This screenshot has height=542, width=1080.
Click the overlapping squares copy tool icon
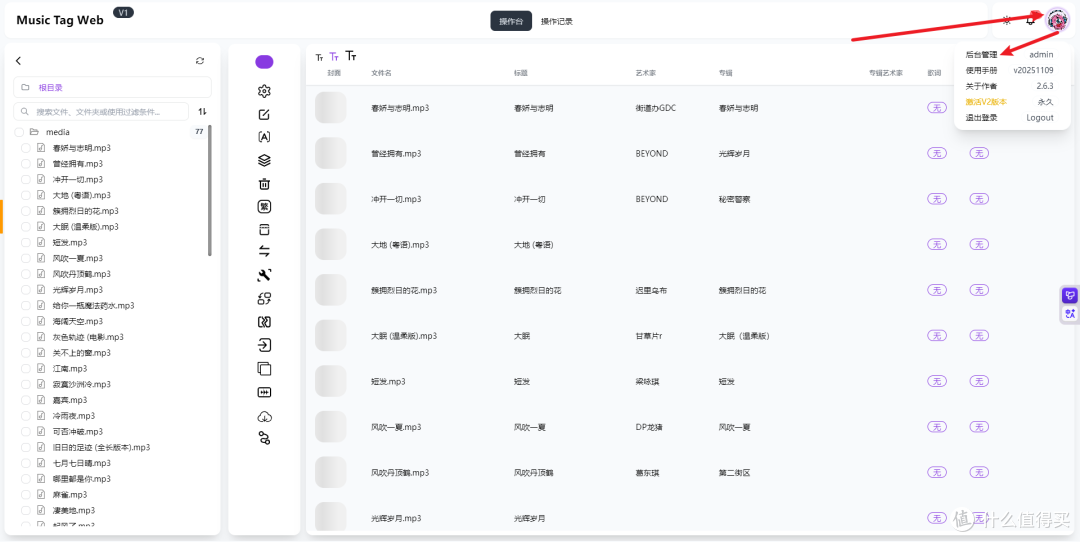point(264,368)
